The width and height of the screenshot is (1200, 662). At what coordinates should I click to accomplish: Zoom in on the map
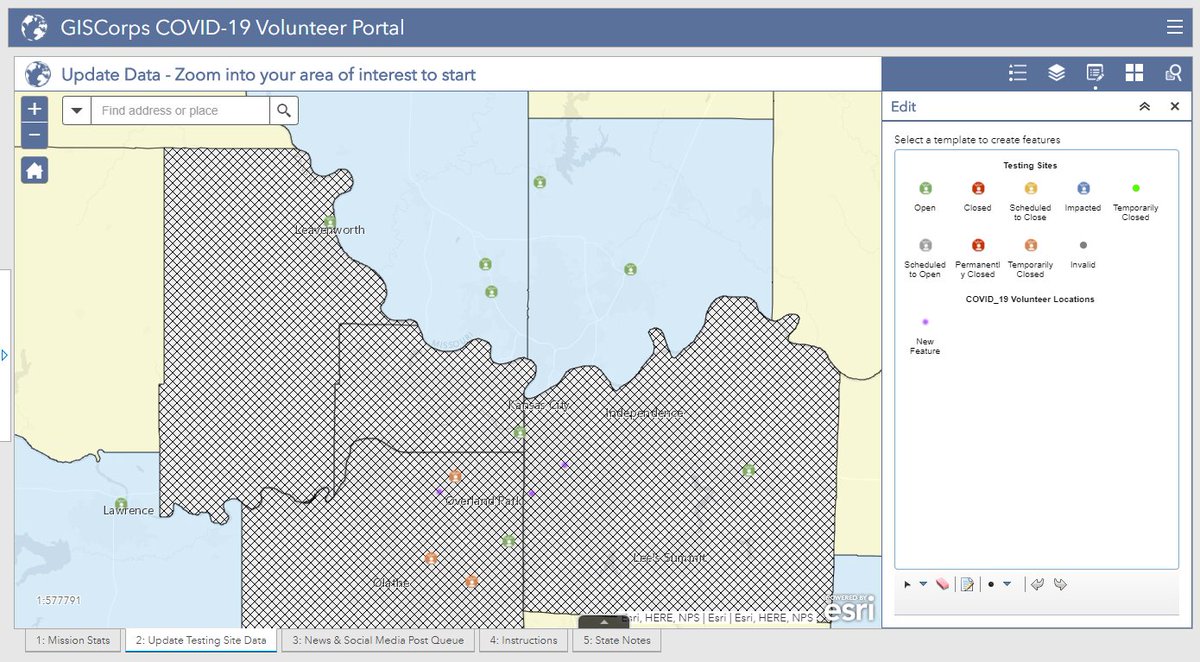[34, 110]
